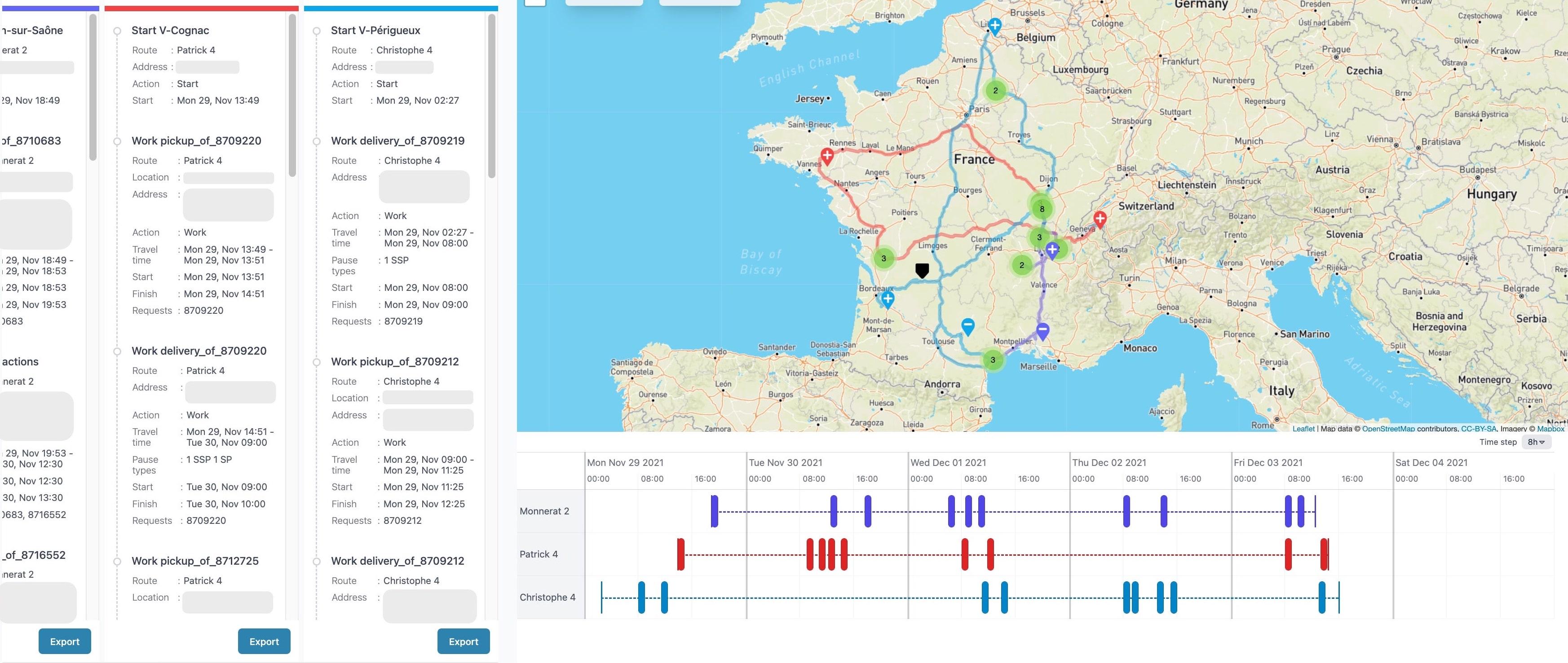Click the Work pickup_of_8712725 heading
1568x663 pixels.
tap(195, 561)
